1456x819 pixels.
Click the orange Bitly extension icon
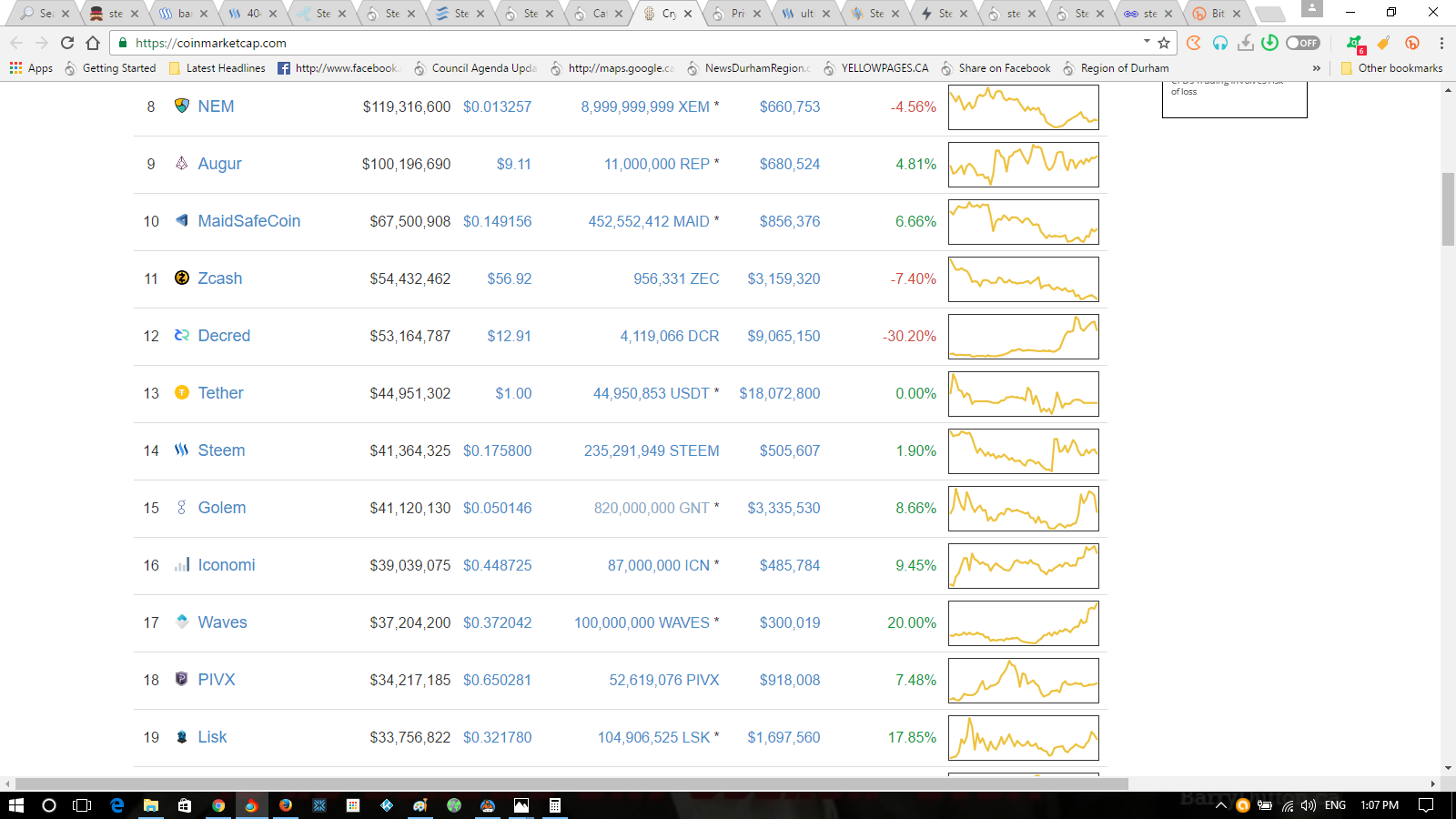pos(1412,43)
